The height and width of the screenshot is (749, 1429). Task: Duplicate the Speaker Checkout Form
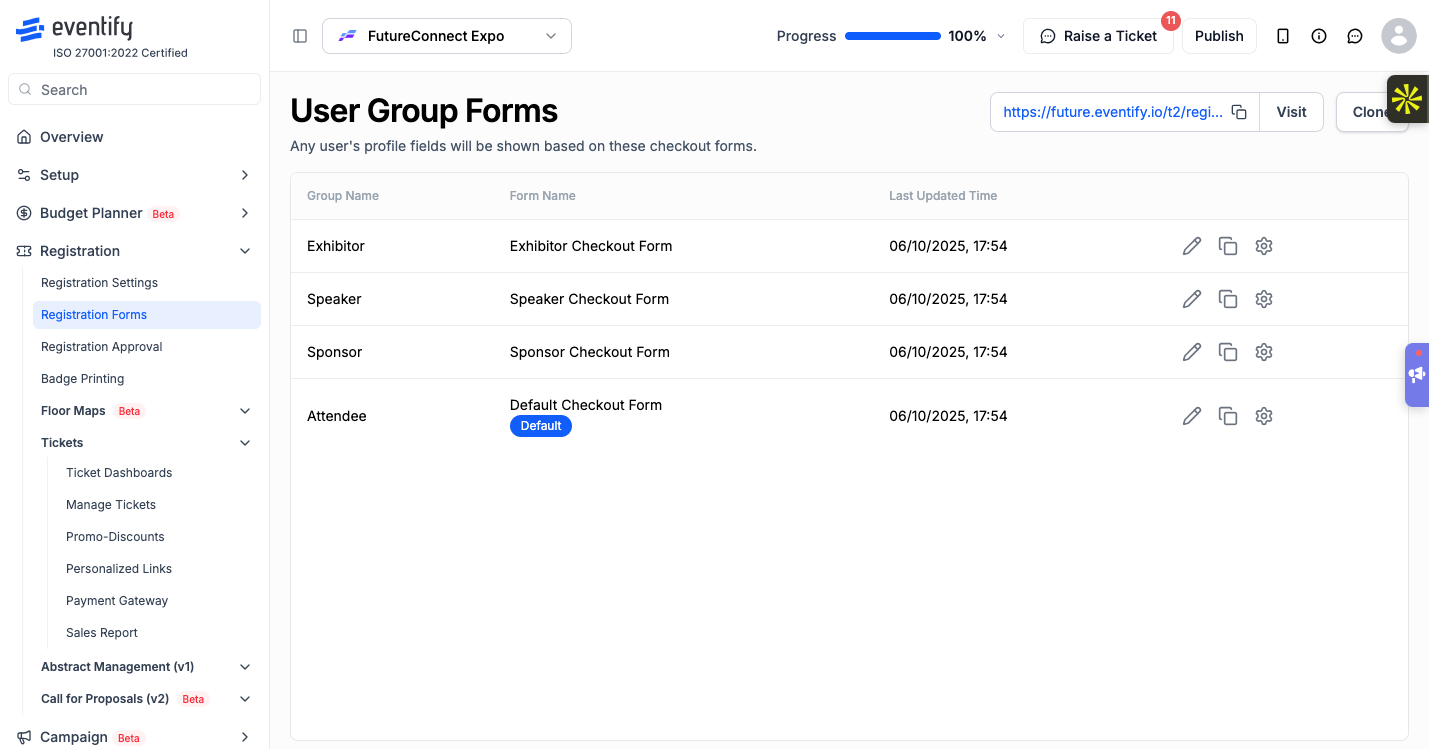(x=1228, y=299)
